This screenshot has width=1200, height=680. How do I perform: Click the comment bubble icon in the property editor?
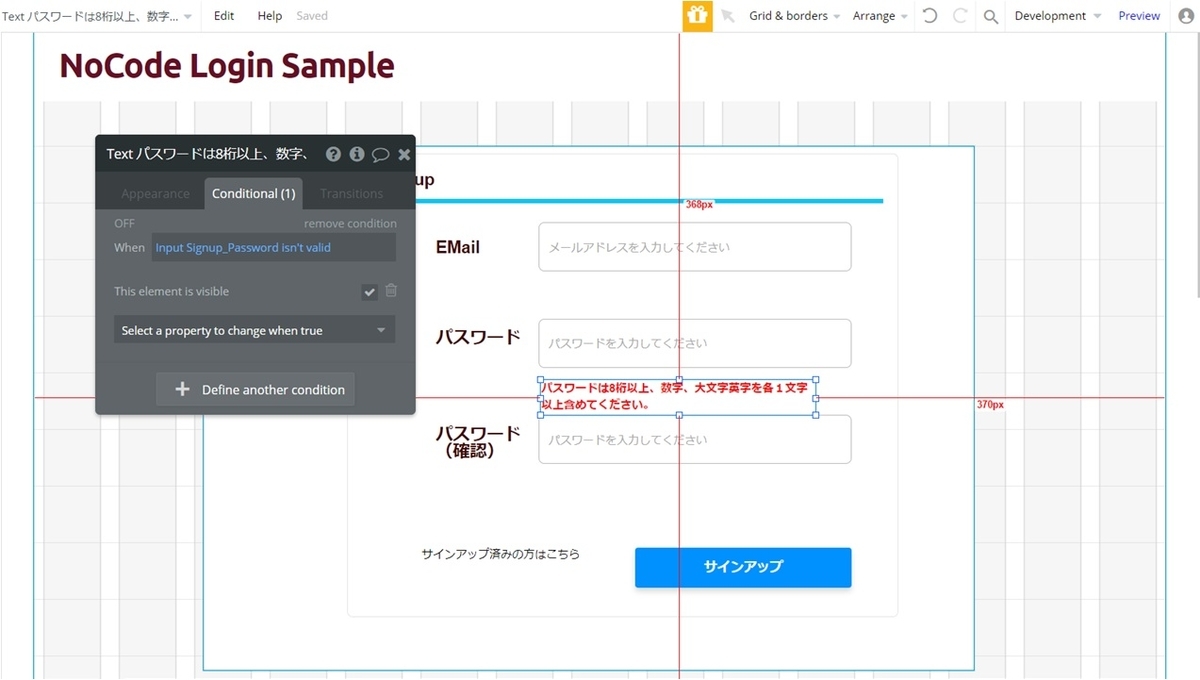click(380, 153)
